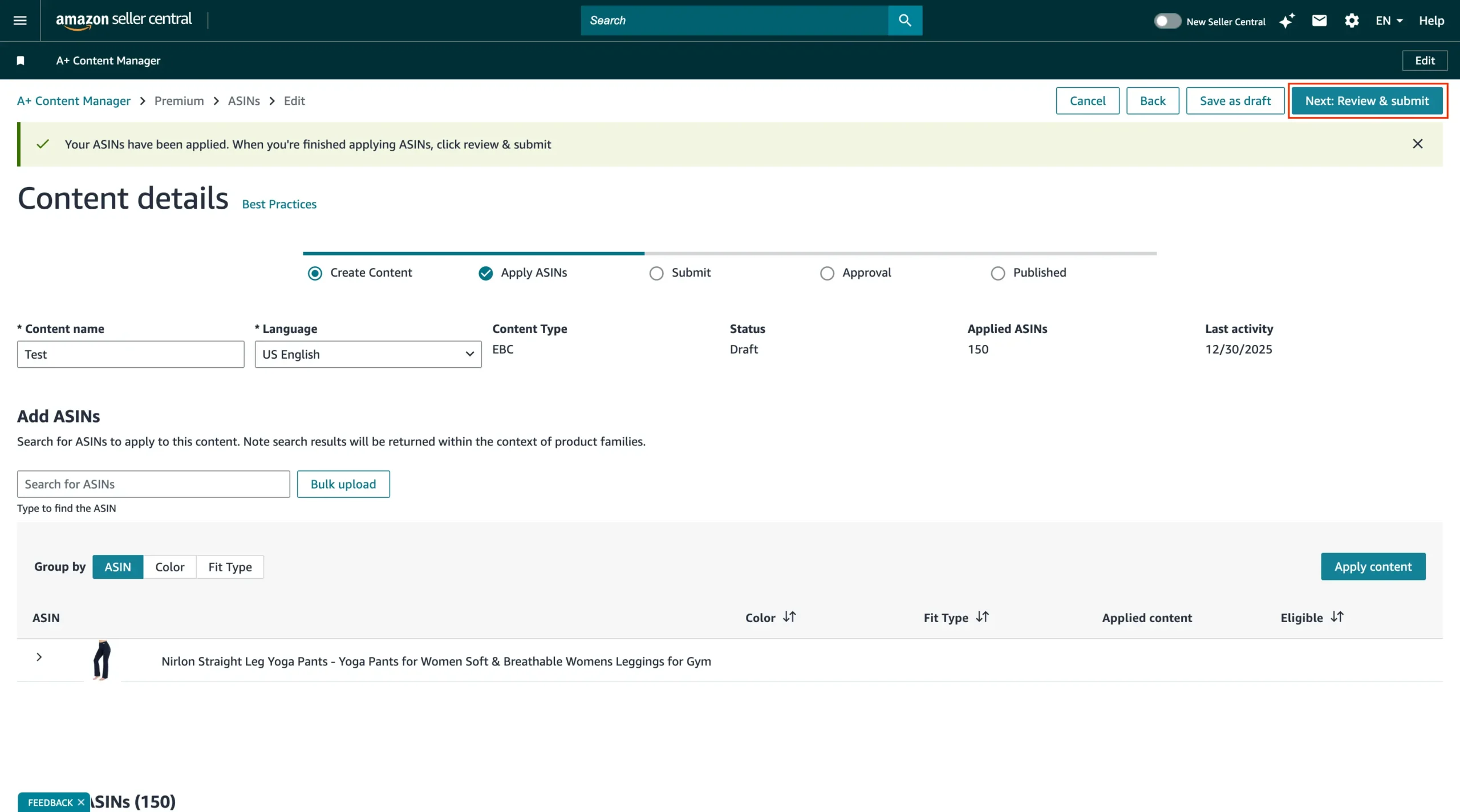Image resolution: width=1460 pixels, height=812 pixels.
Task: Open the settings gear icon
Action: [x=1352, y=21]
